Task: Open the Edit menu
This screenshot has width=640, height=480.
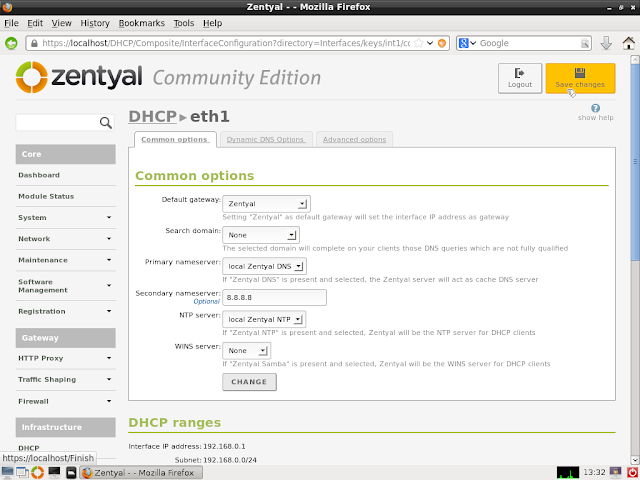Action: [x=35, y=23]
